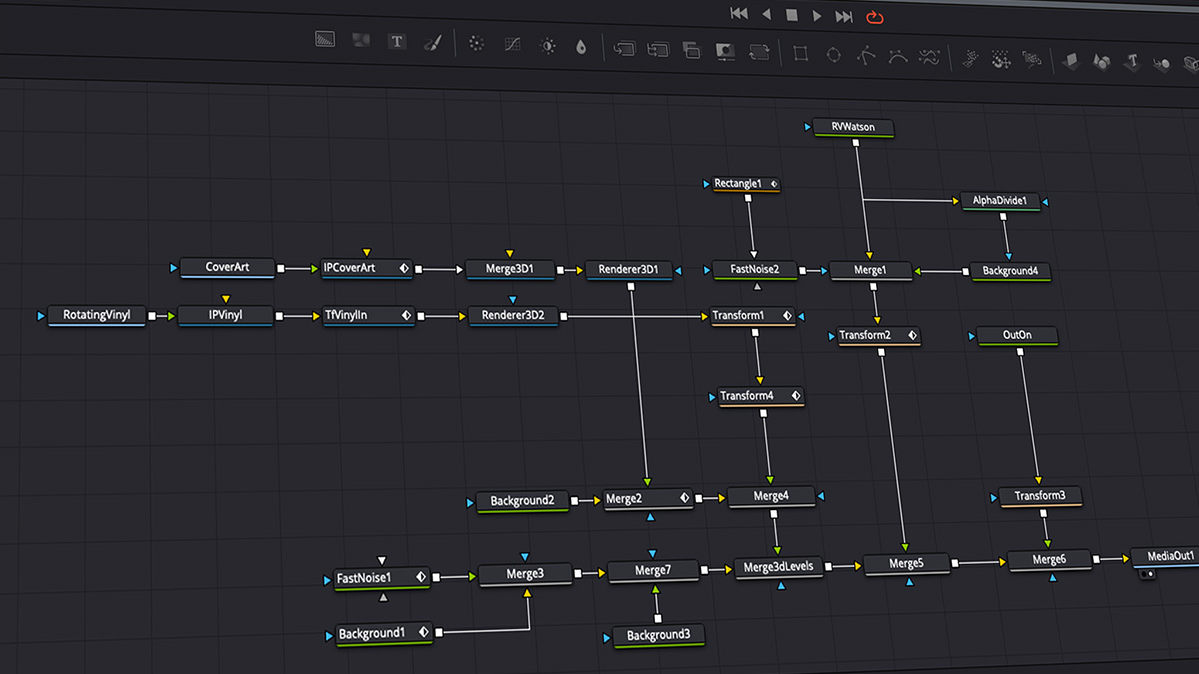Click the Text+ tool icon
The width and height of the screenshot is (1199, 674).
(397, 42)
